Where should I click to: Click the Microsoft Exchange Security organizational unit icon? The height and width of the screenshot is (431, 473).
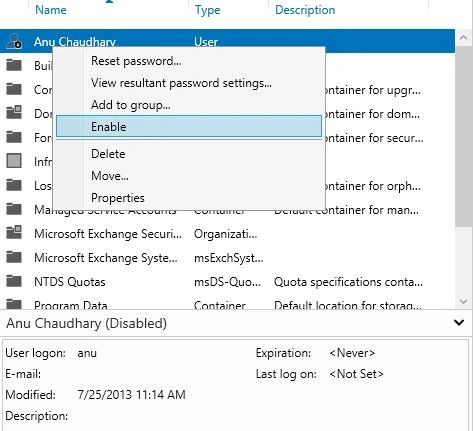[x=14, y=233]
